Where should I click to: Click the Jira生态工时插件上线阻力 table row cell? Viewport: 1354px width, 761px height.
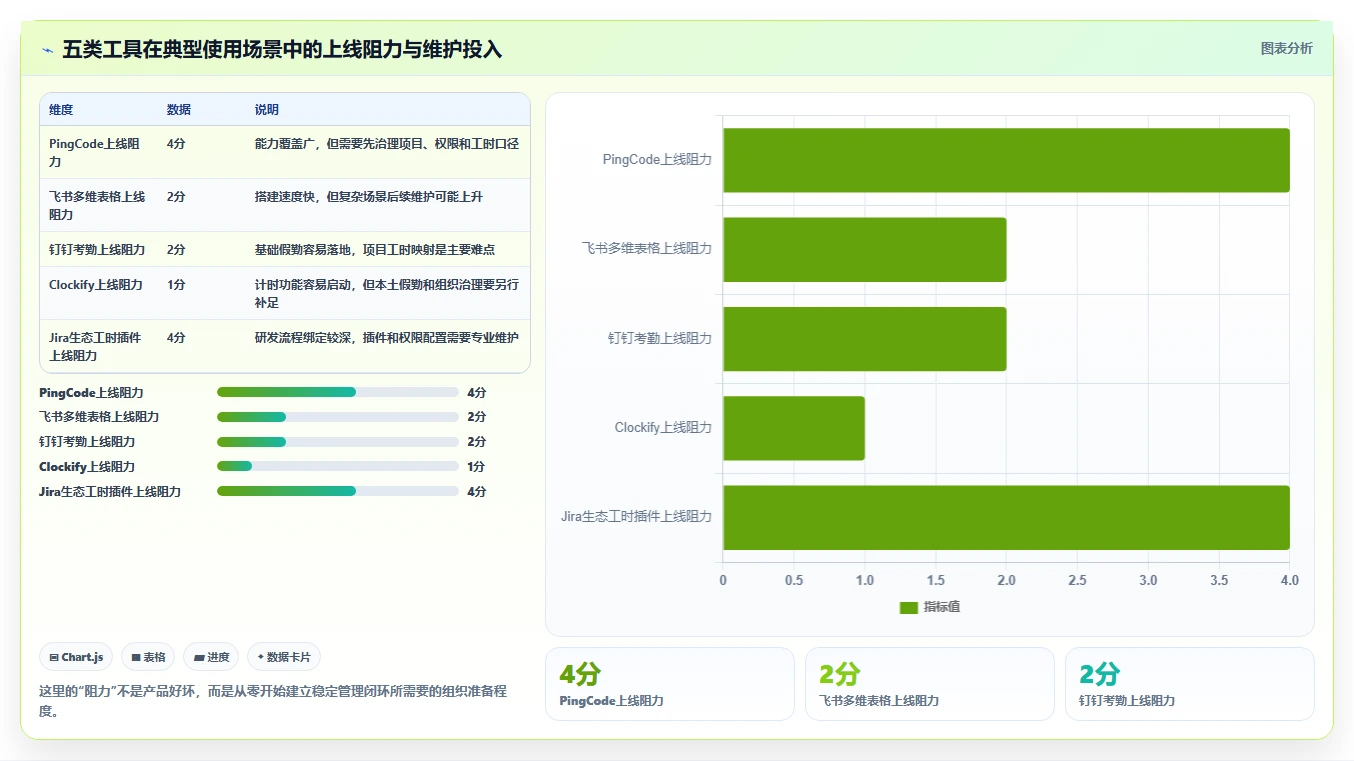[x=98, y=346]
